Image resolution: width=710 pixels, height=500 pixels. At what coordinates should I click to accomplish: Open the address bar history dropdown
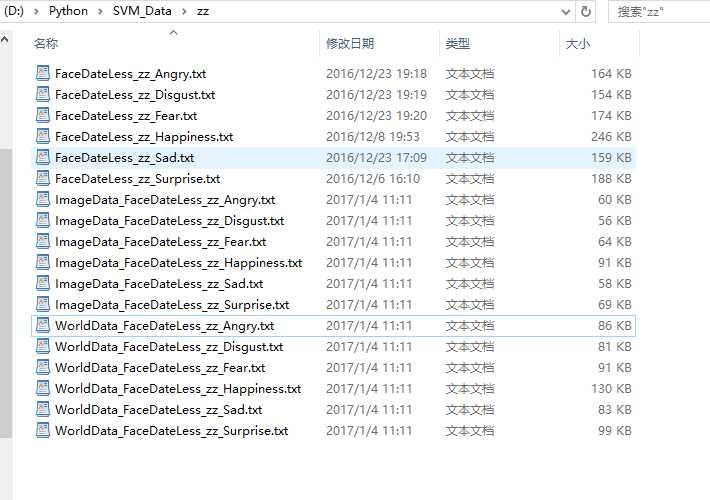click(566, 12)
